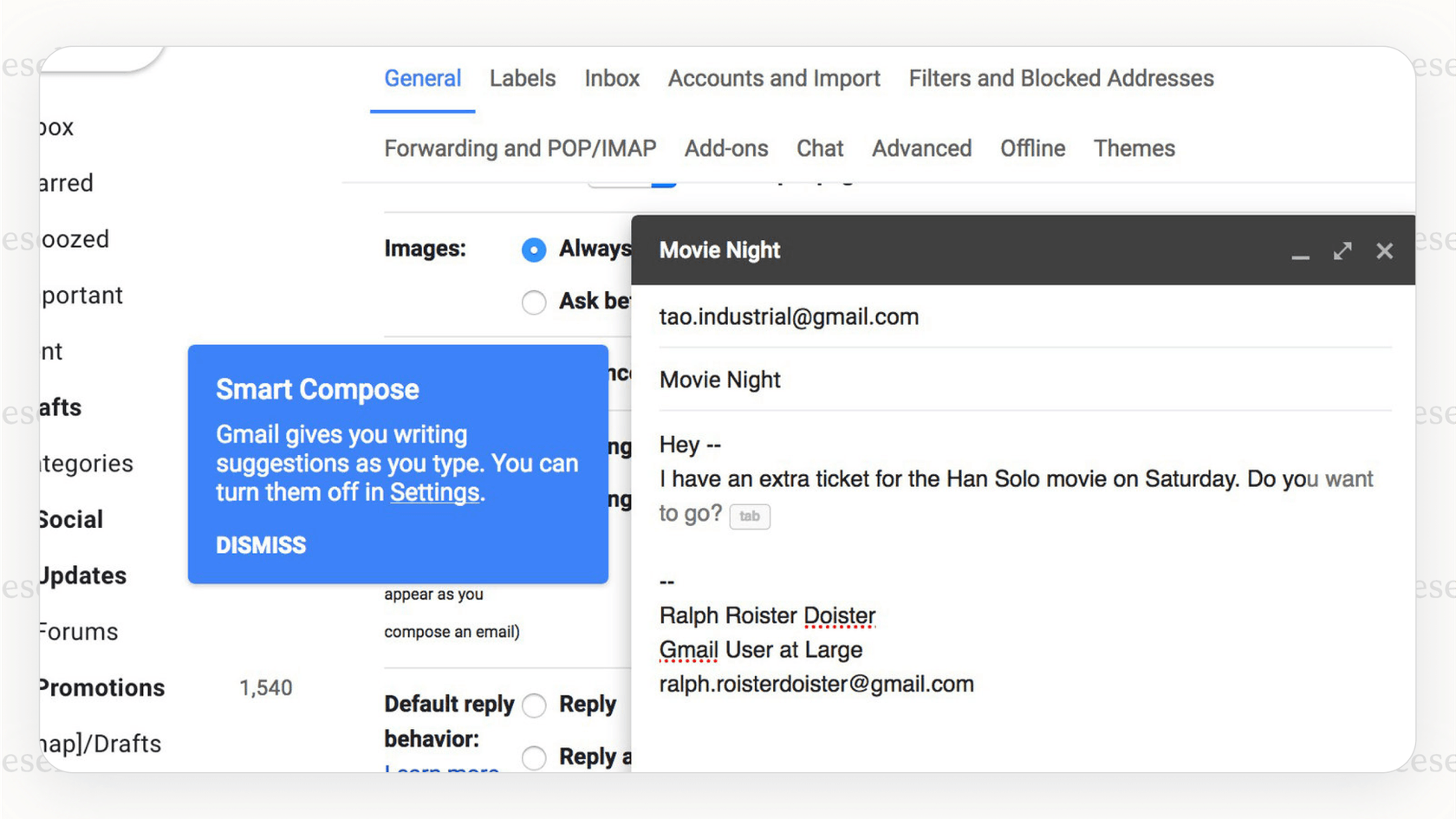Viewport: 1456px width, 819px height.
Task: Open the Themes settings tab
Action: (x=1134, y=149)
